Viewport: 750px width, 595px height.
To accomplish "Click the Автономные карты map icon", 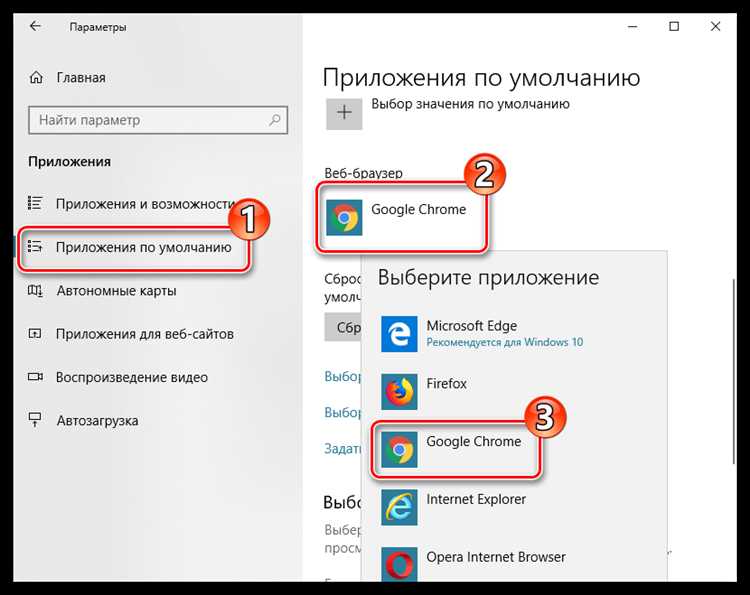I will click(35, 290).
